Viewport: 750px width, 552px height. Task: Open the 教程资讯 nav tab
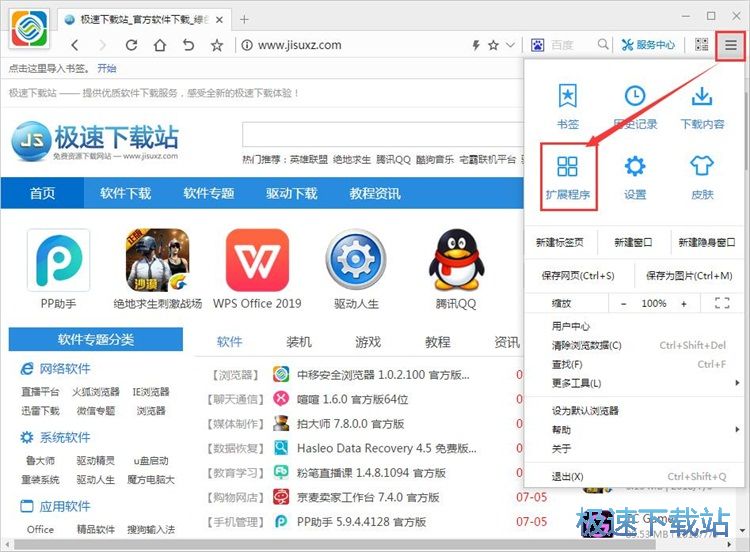[375, 193]
